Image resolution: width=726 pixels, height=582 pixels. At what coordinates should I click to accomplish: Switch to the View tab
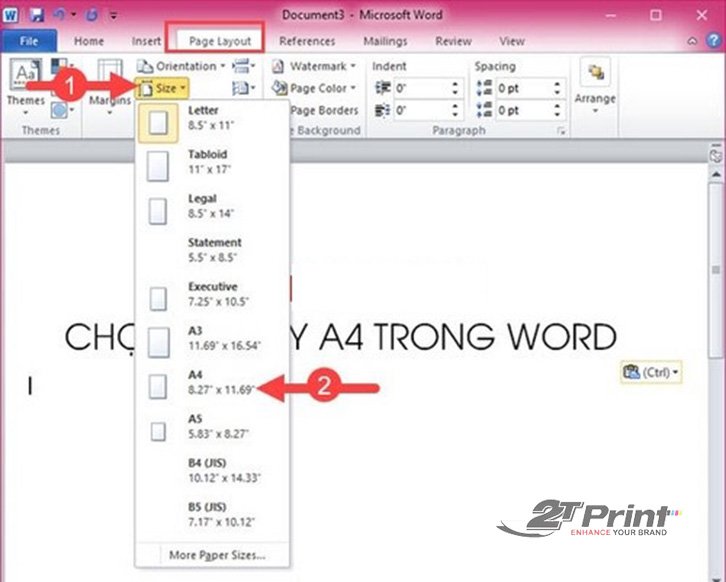pyautogui.click(x=512, y=41)
